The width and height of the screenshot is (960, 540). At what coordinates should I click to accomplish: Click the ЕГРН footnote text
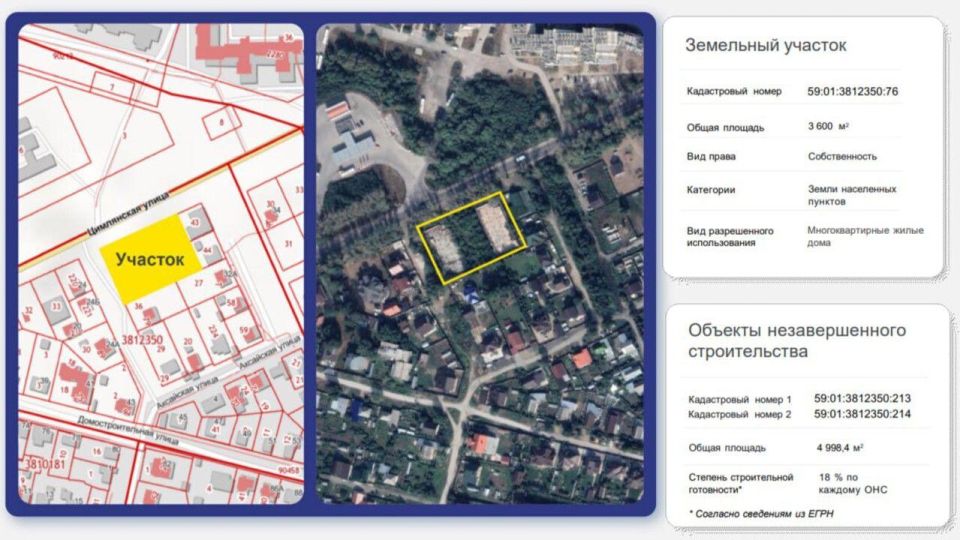tap(758, 513)
